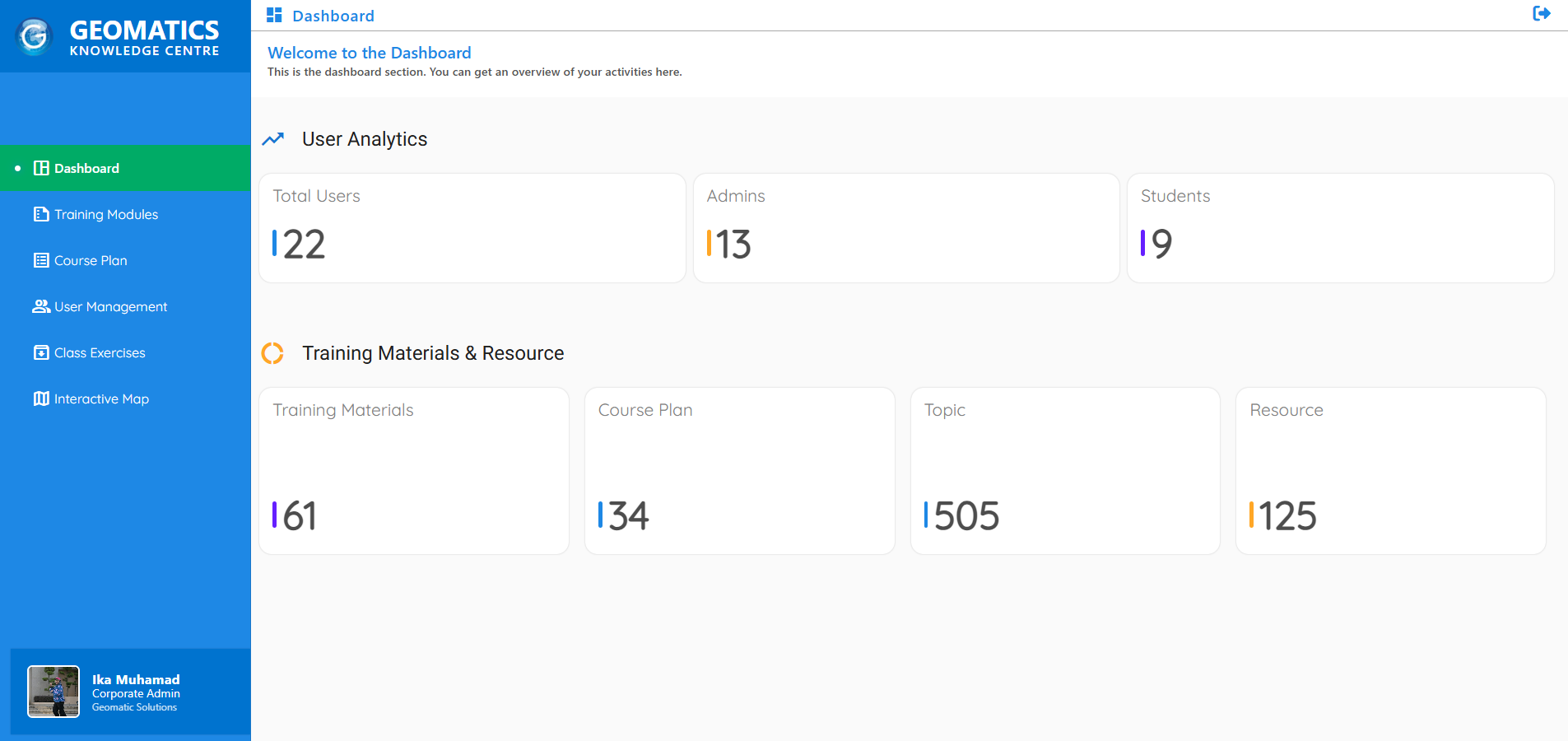This screenshot has width=1568, height=741.
Task: Click the Dashboard grid icon in header
Action: [274, 15]
